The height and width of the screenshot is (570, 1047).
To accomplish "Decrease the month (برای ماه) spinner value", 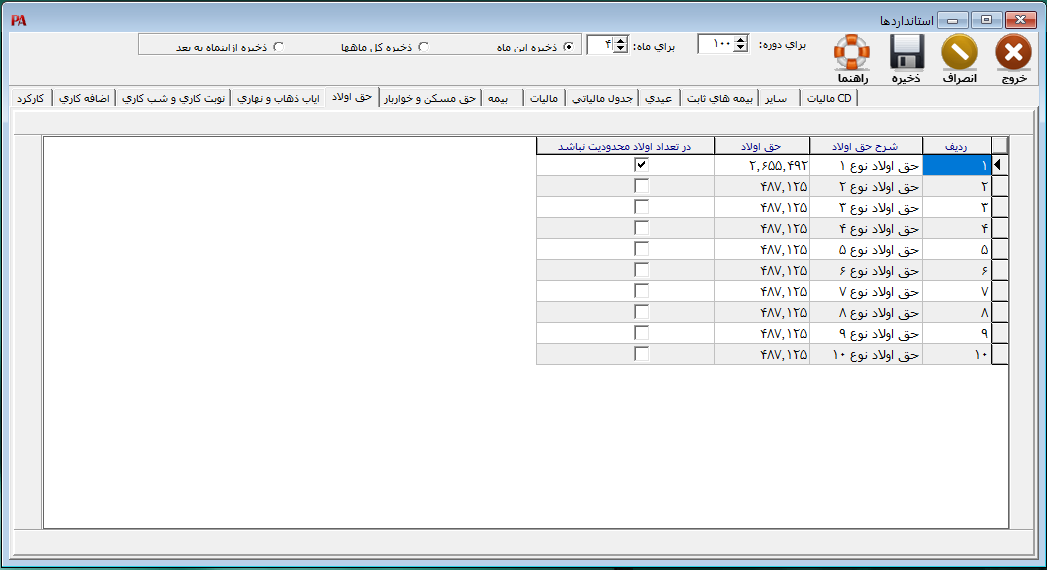I will click(x=620, y=49).
